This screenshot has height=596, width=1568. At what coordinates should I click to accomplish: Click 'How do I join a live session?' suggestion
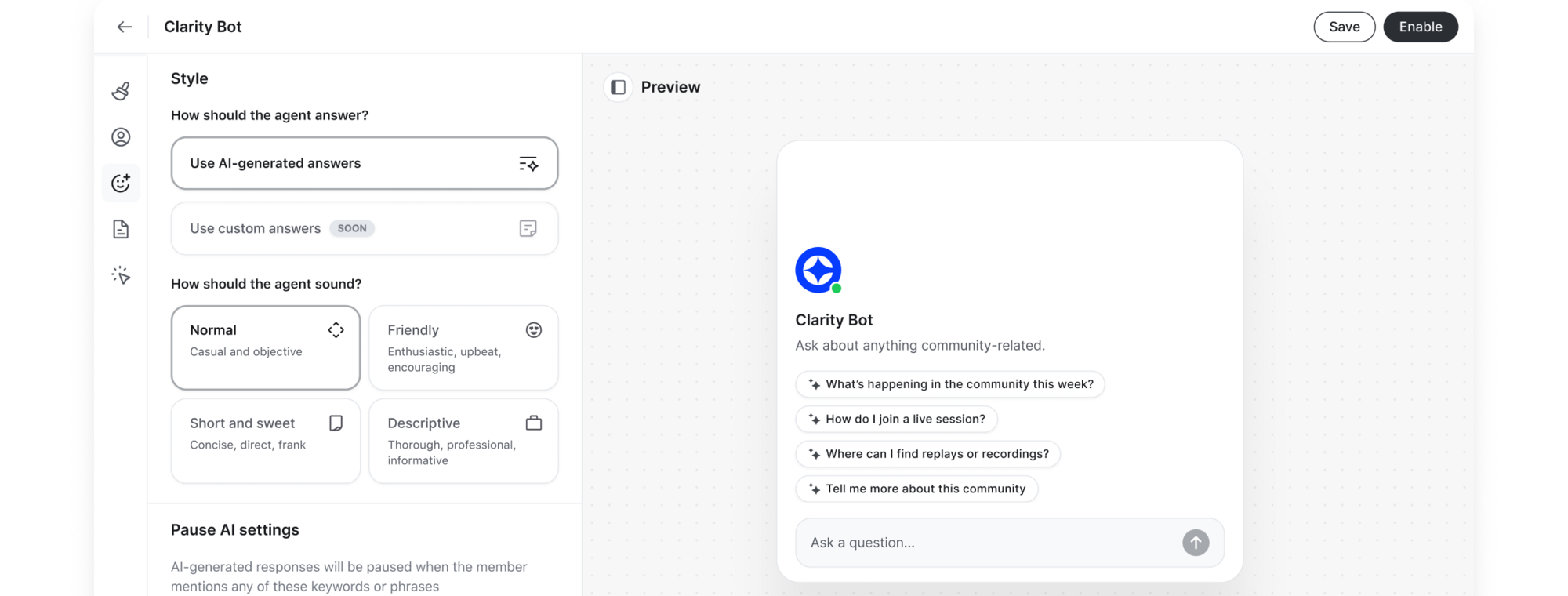pos(896,419)
